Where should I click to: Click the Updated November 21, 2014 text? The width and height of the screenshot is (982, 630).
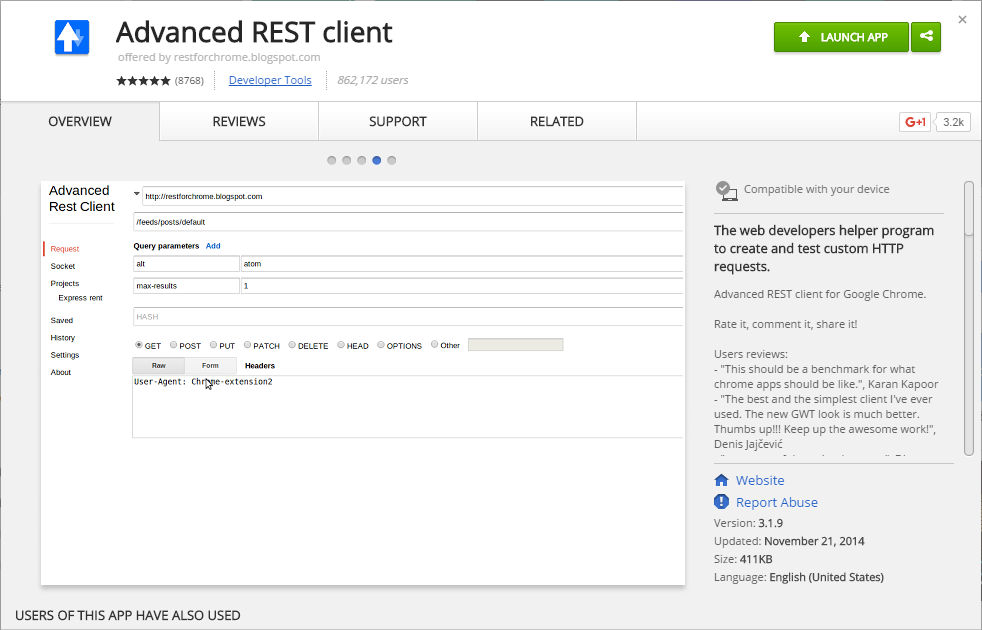coord(789,541)
